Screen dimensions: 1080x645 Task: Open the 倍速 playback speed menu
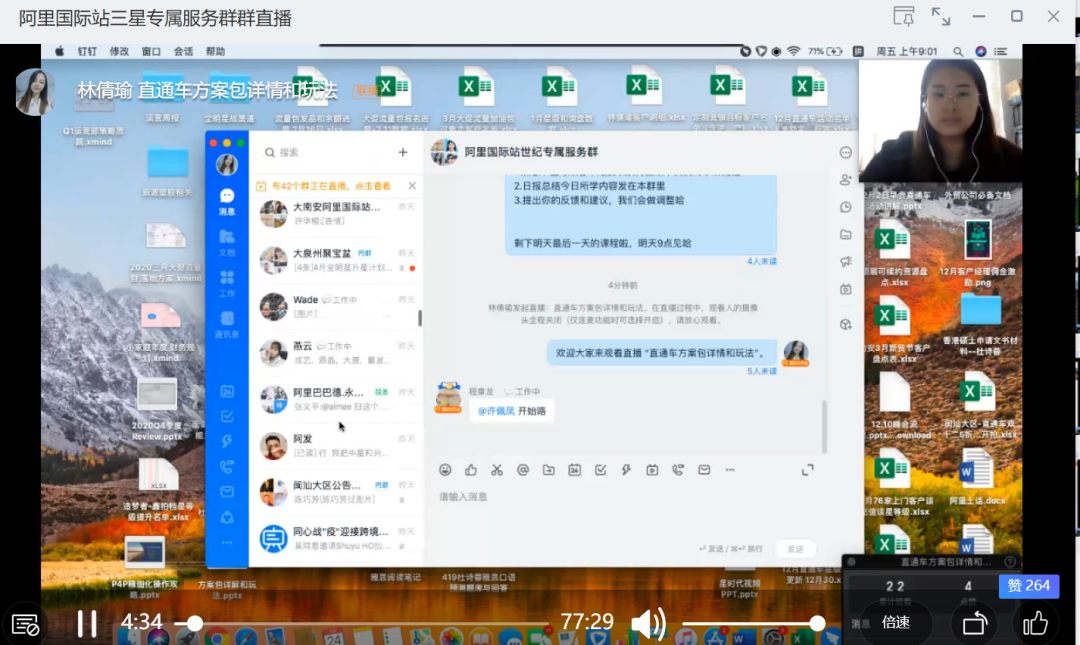pyautogui.click(x=895, y=622)
